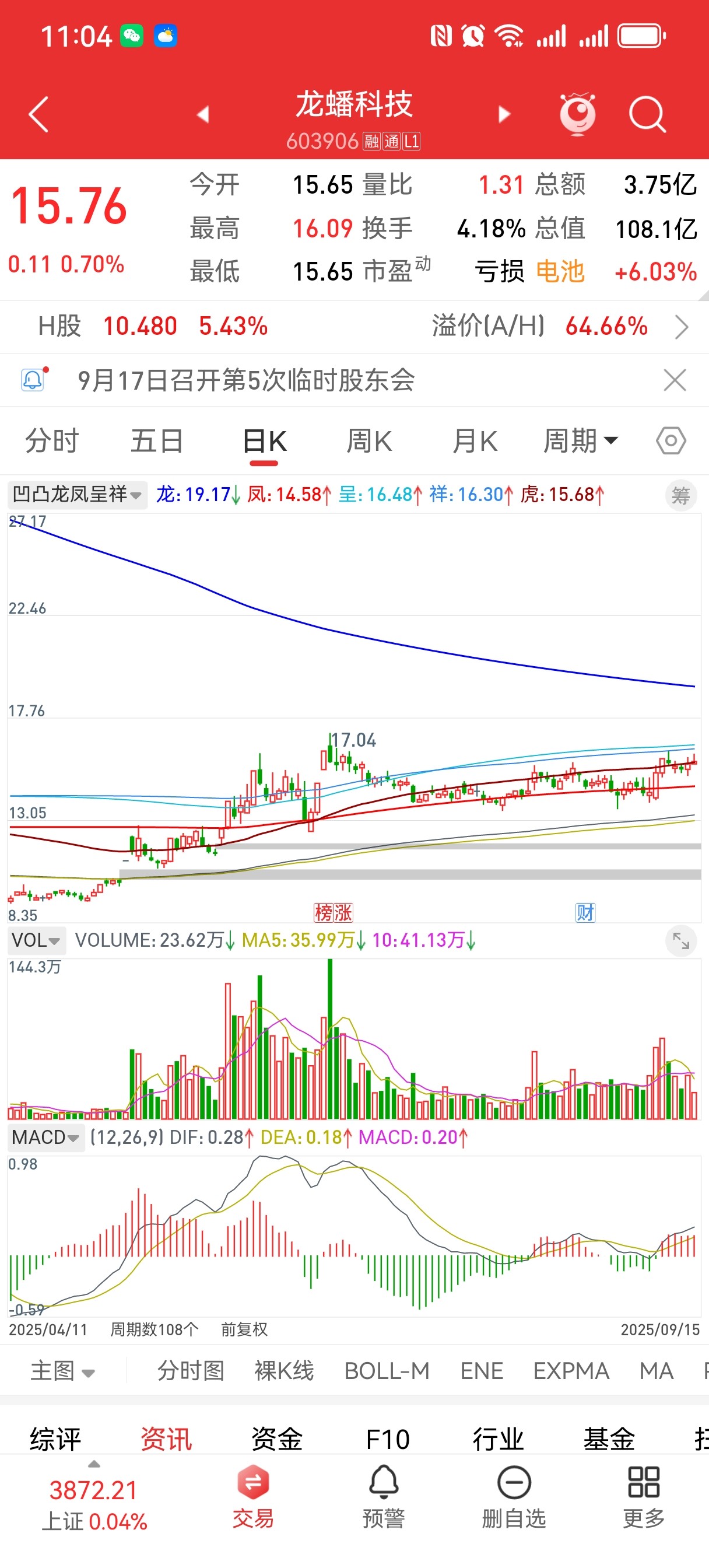This screenshot has height=1568, width=709.
Task: Select 分时图 main chart option
Action: click(191, 1371)
